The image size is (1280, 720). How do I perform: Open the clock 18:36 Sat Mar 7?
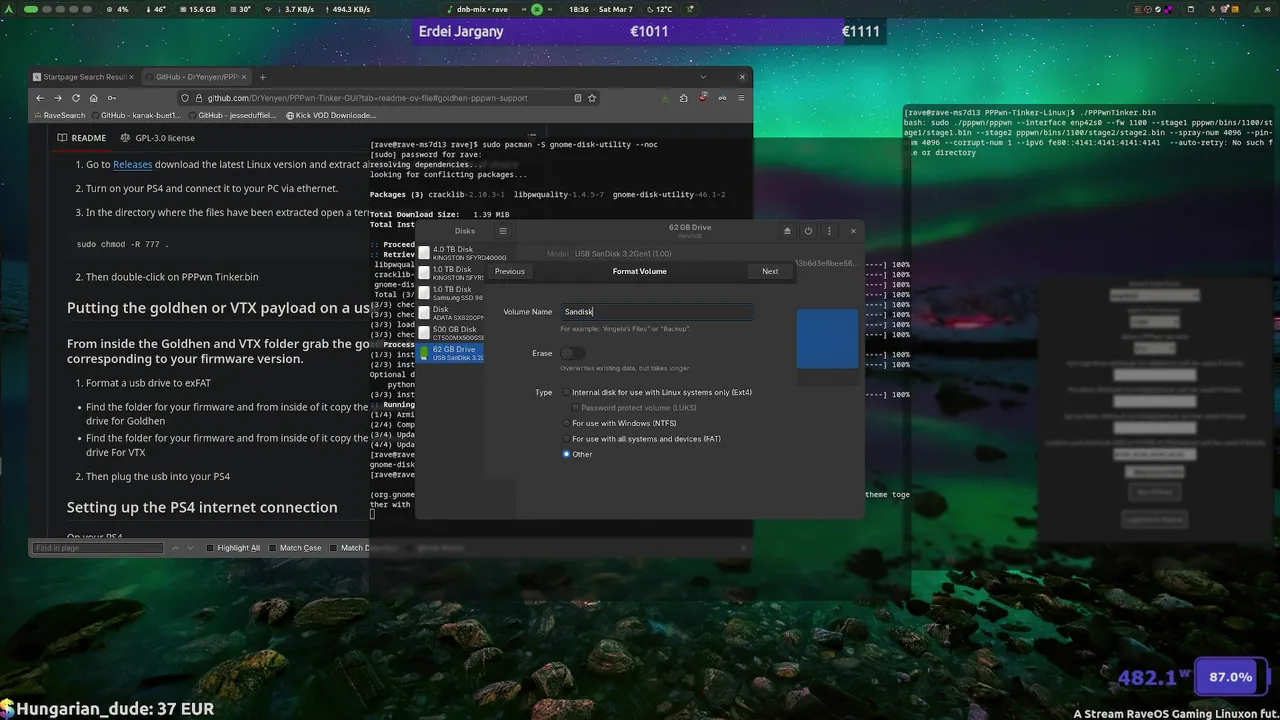tap(600, 9)
